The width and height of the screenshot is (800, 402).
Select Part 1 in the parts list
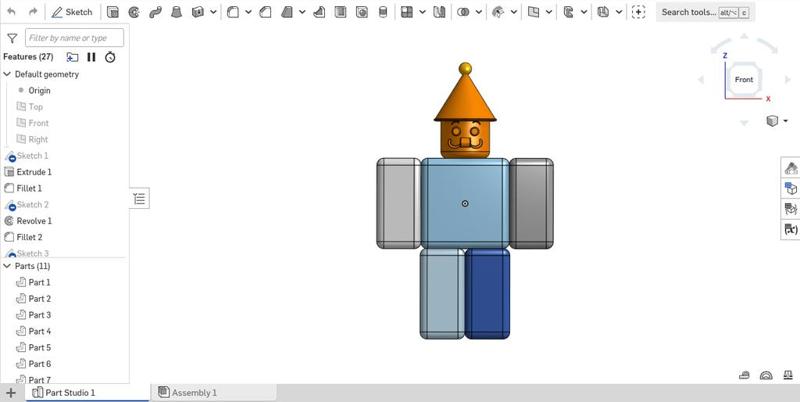coord(39,282)
